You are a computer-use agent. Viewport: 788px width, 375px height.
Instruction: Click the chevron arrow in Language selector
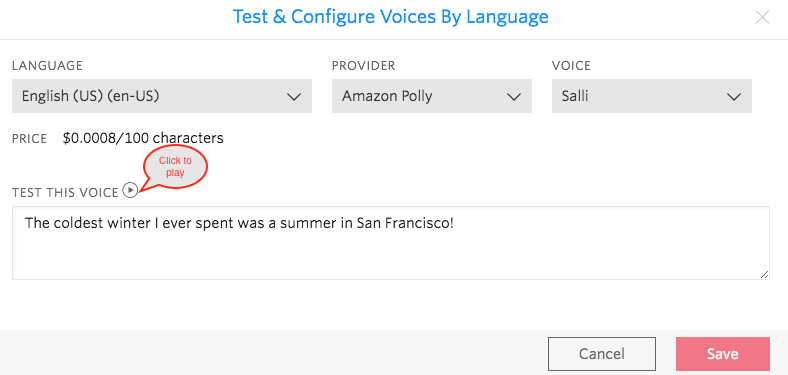294,97
